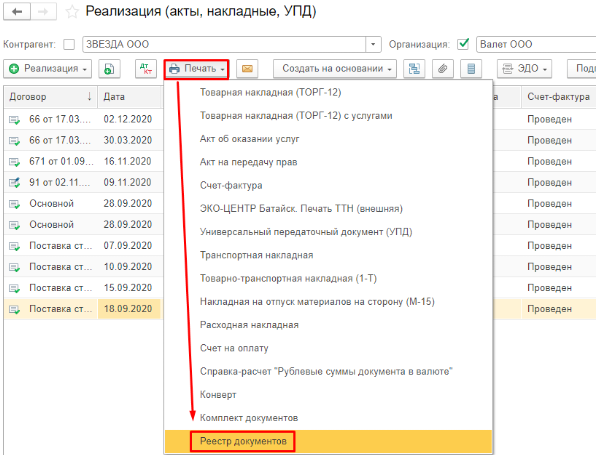Click the back navigation arrow
Viewport: 607px width, 455px height.
[x=17, y=13]
